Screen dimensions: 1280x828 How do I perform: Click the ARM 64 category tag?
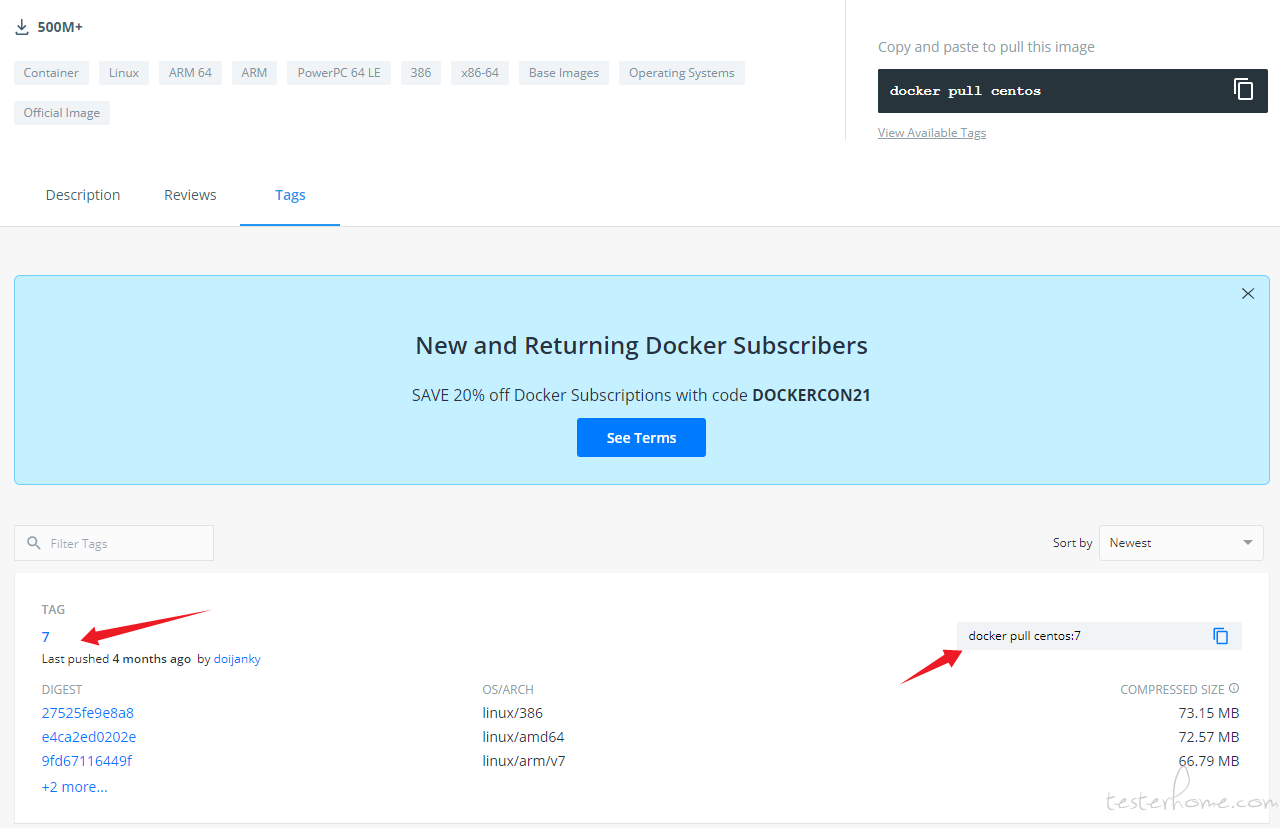coord(190,73)
